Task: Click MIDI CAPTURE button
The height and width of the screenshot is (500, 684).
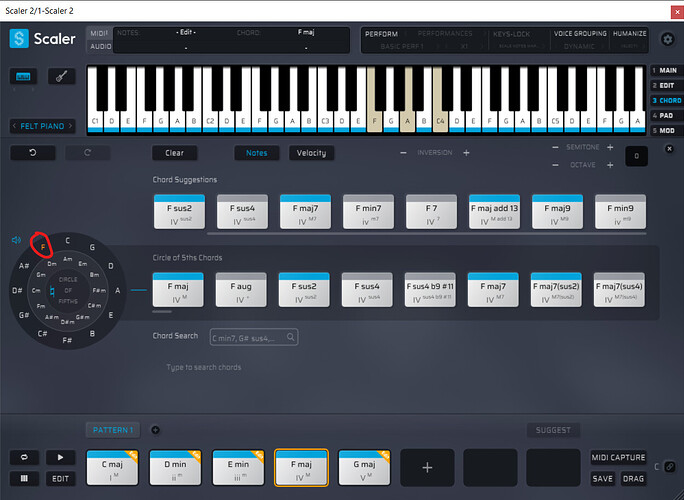Action: [618, 457]
